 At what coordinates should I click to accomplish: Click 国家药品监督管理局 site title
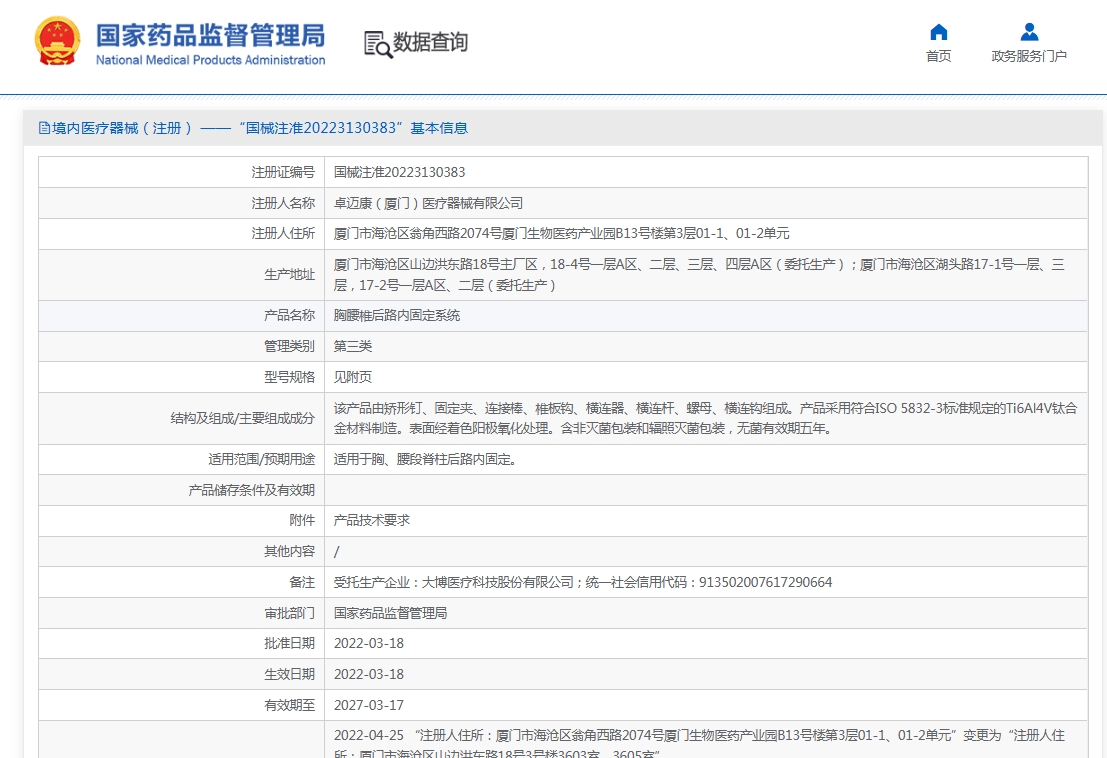point(210,35)
